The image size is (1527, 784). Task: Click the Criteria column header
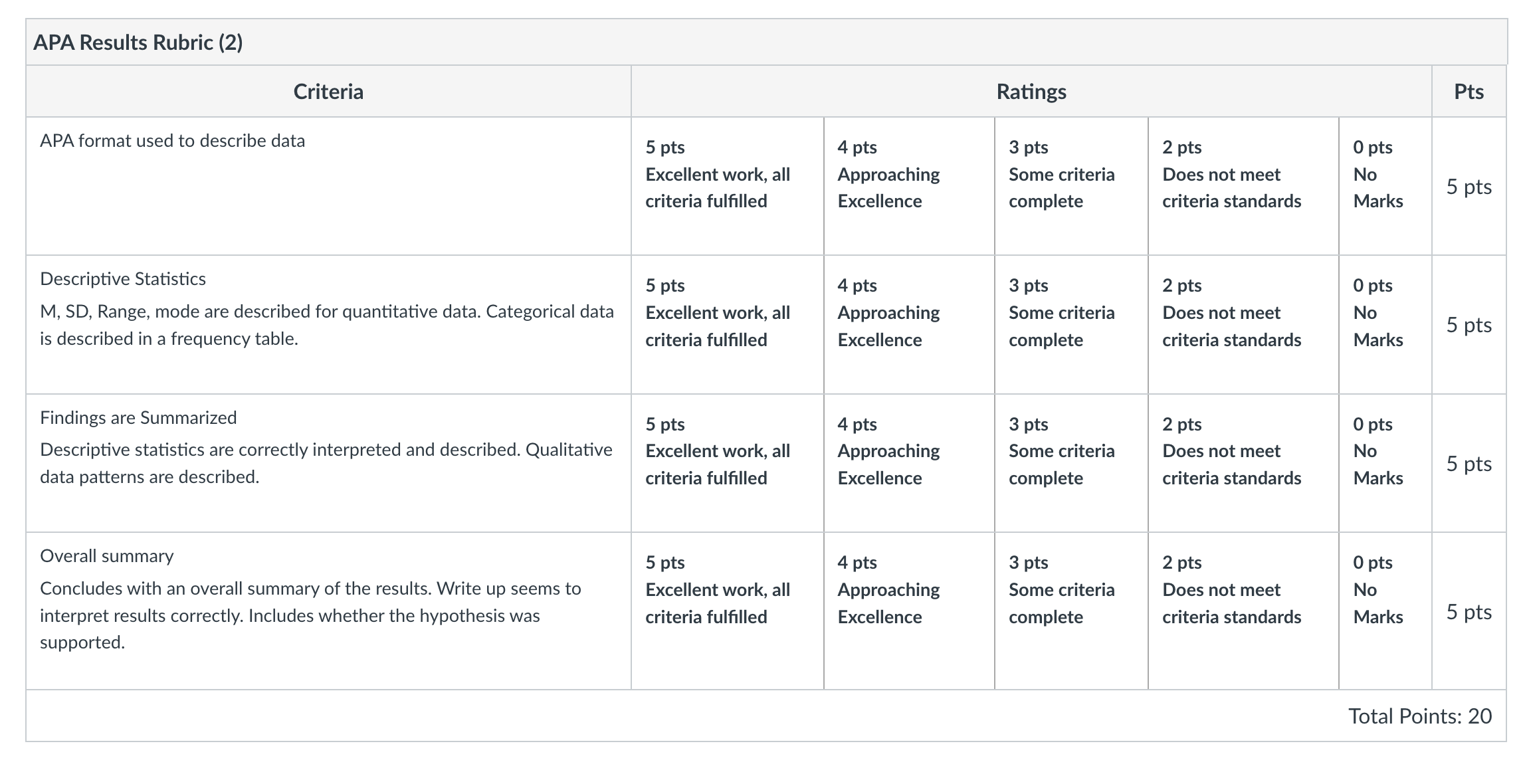tap(328, 91)
